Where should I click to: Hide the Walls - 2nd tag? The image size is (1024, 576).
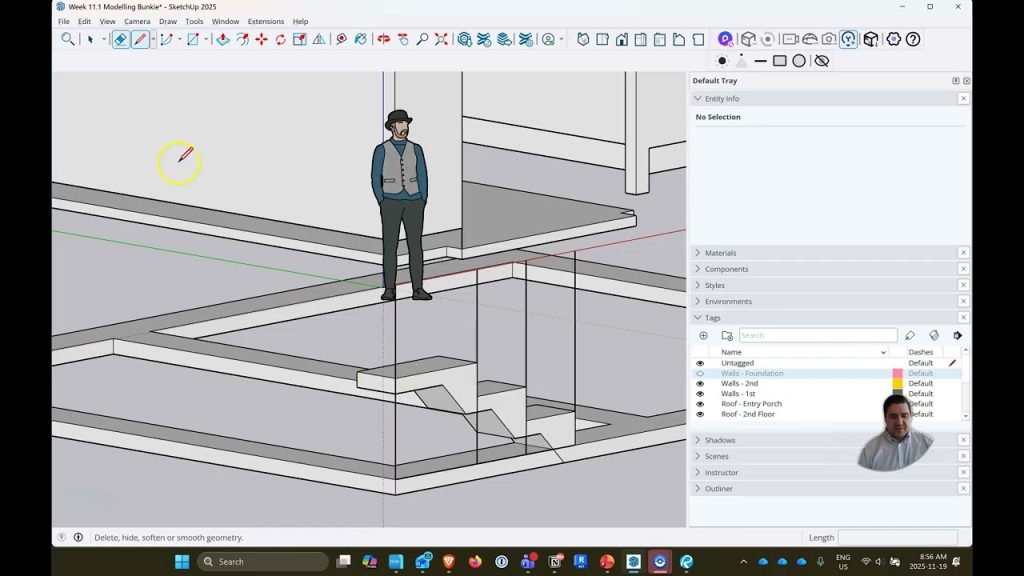pos(700,383)
